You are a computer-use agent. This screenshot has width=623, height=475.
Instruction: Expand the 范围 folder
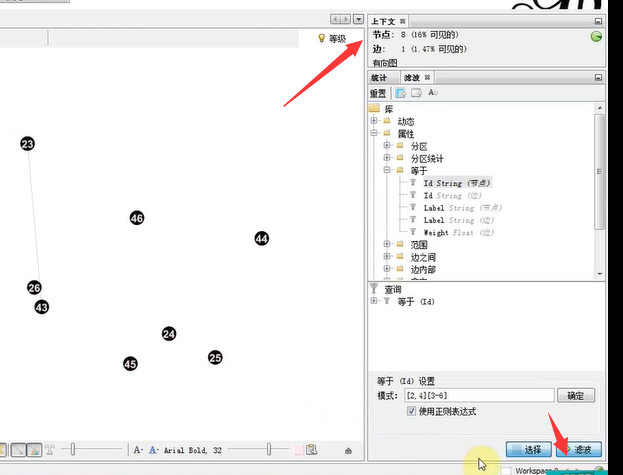pos(387,244)
